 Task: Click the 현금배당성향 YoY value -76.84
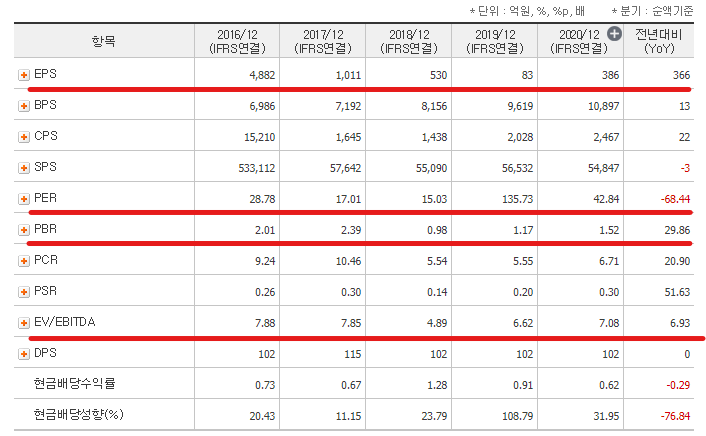(x=675, y=416)
